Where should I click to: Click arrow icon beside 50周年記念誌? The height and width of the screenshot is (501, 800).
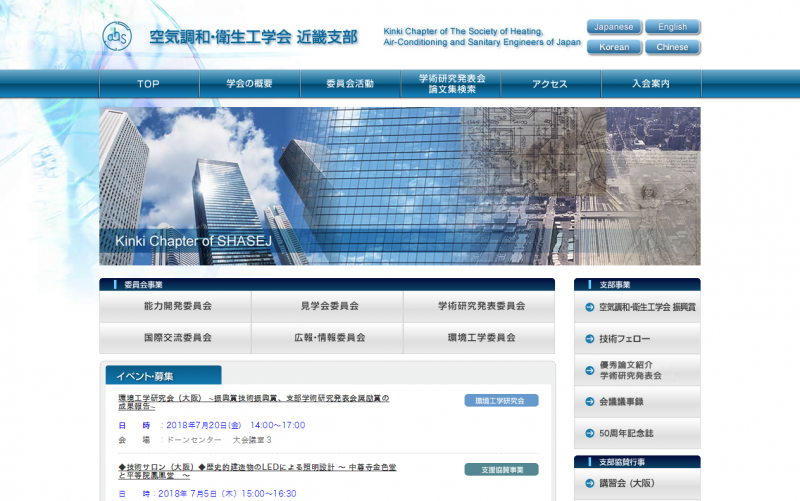[589, 433]
